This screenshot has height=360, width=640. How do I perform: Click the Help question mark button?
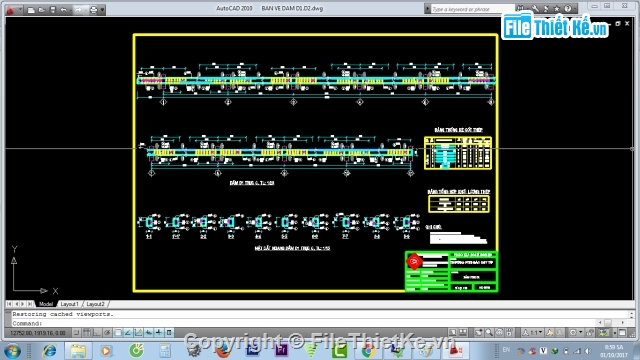tap(567, 9)
